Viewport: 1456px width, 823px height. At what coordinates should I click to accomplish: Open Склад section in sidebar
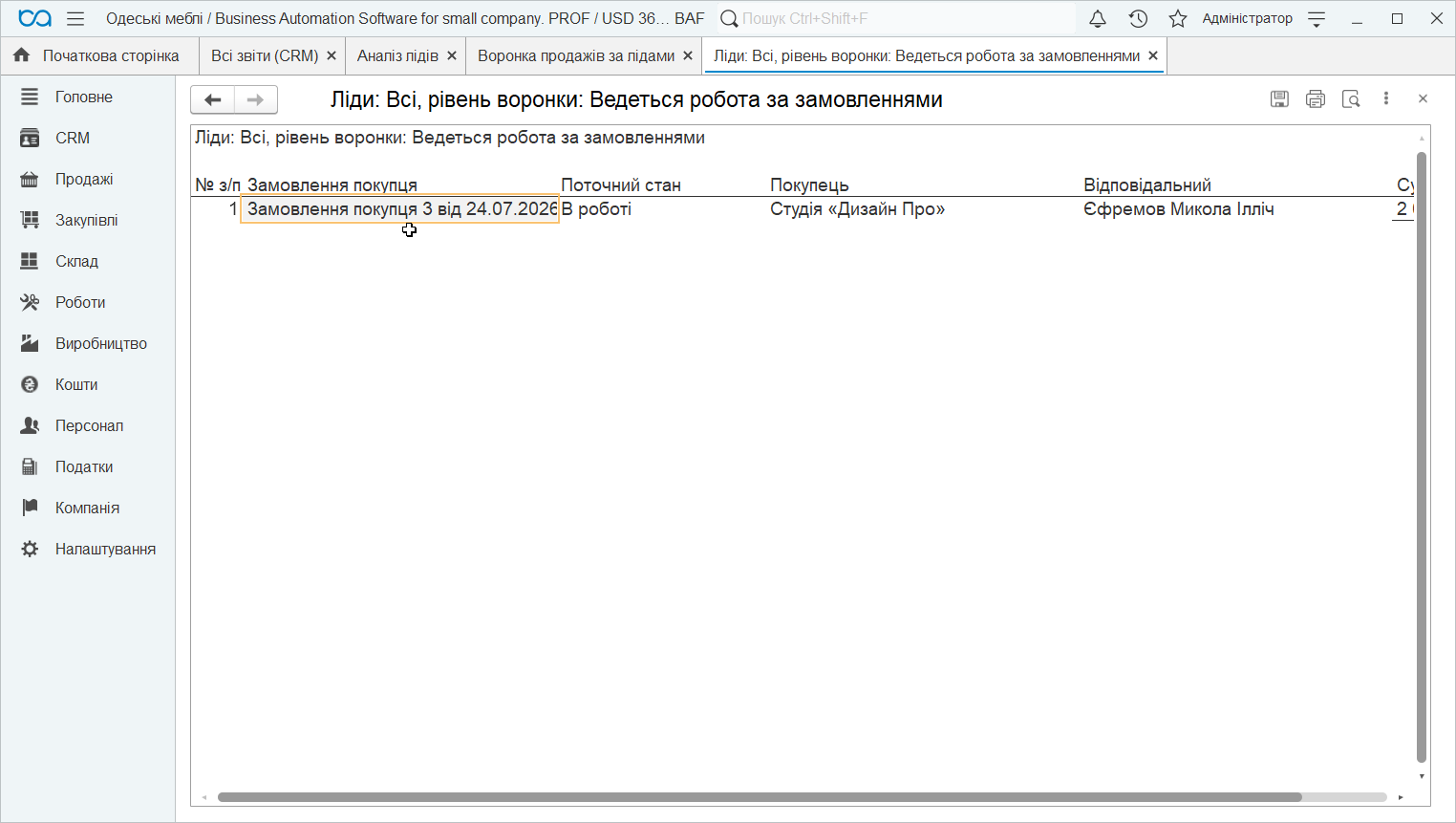tap(88, 261)
